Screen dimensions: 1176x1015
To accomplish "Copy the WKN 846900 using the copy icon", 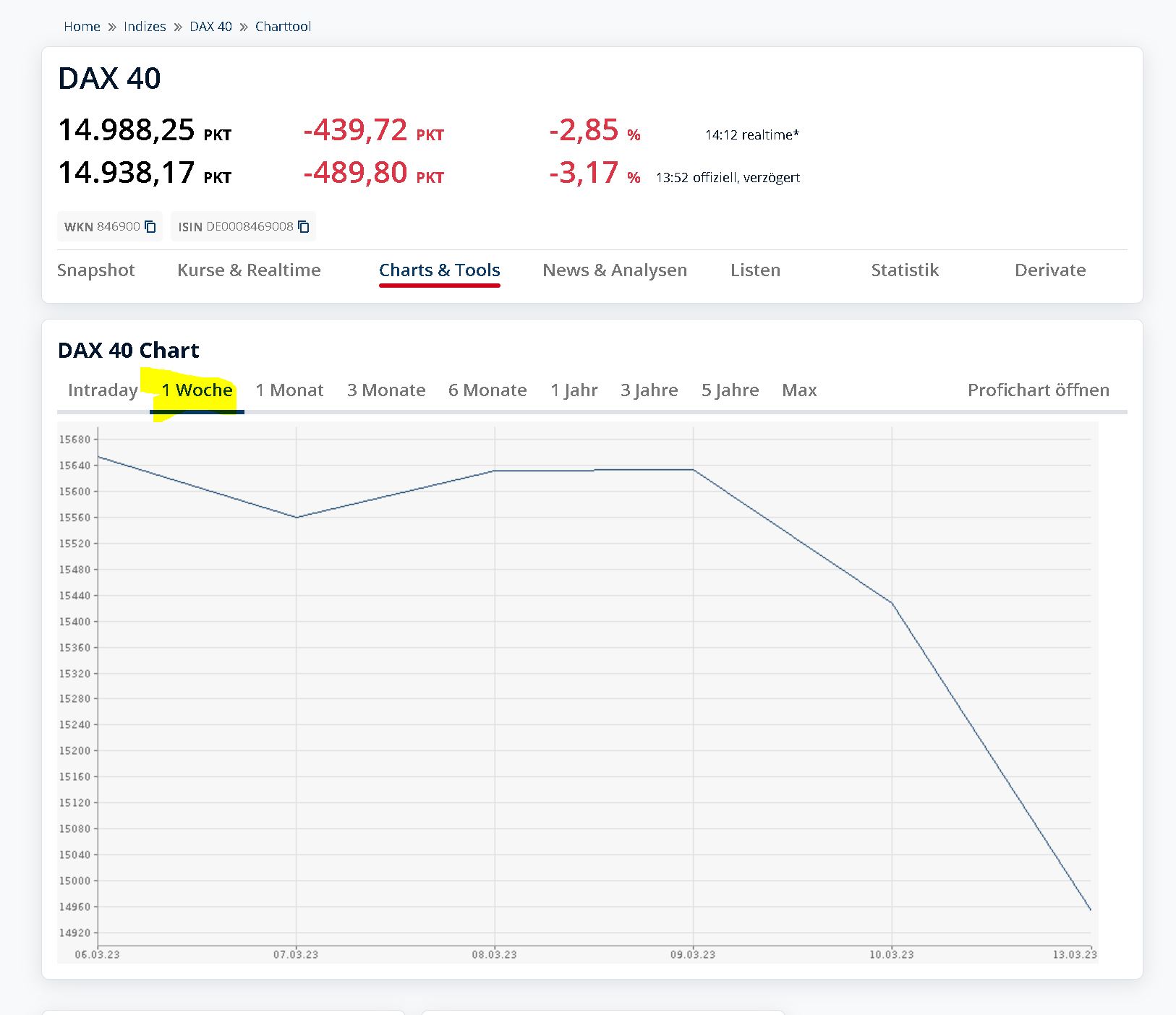I will click(150, 226).
